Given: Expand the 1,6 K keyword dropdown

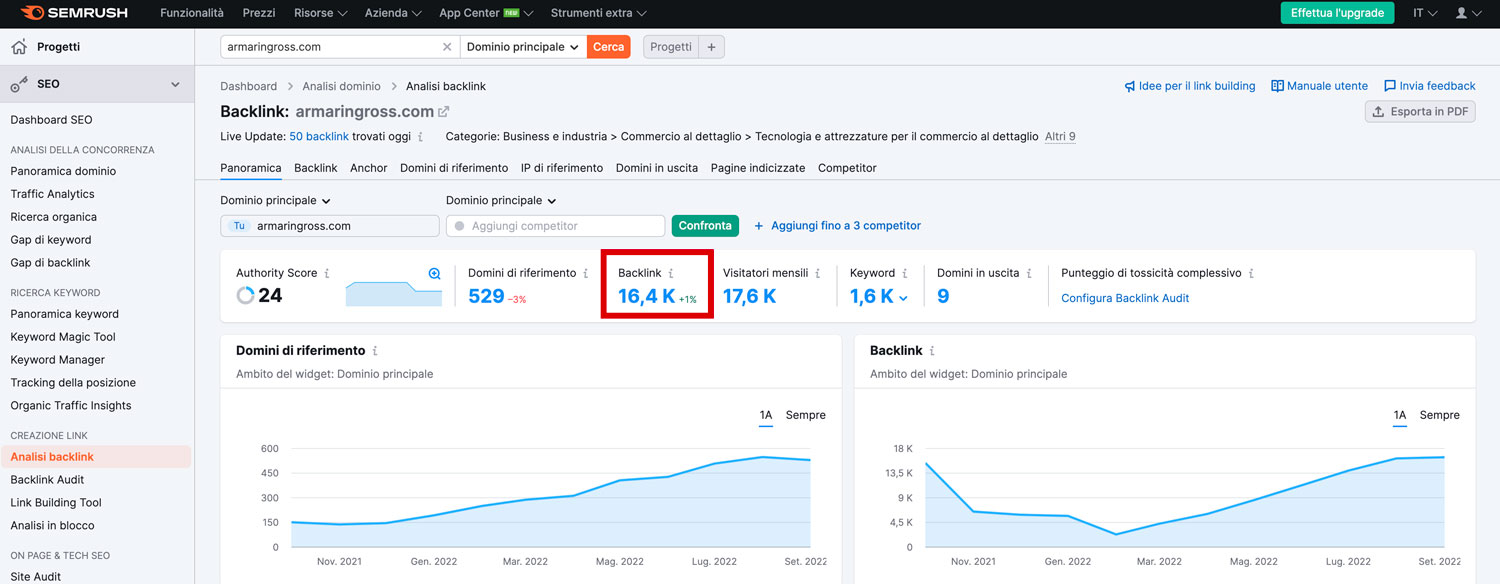Looking at the screenshot, I should (903, 297).
